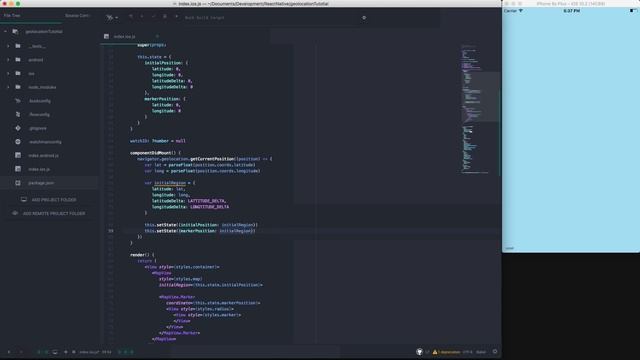This screenshot has height=360, width=640.
Task: Collapse the geolocationTutorial root chevron
Action: click(5, 31)
